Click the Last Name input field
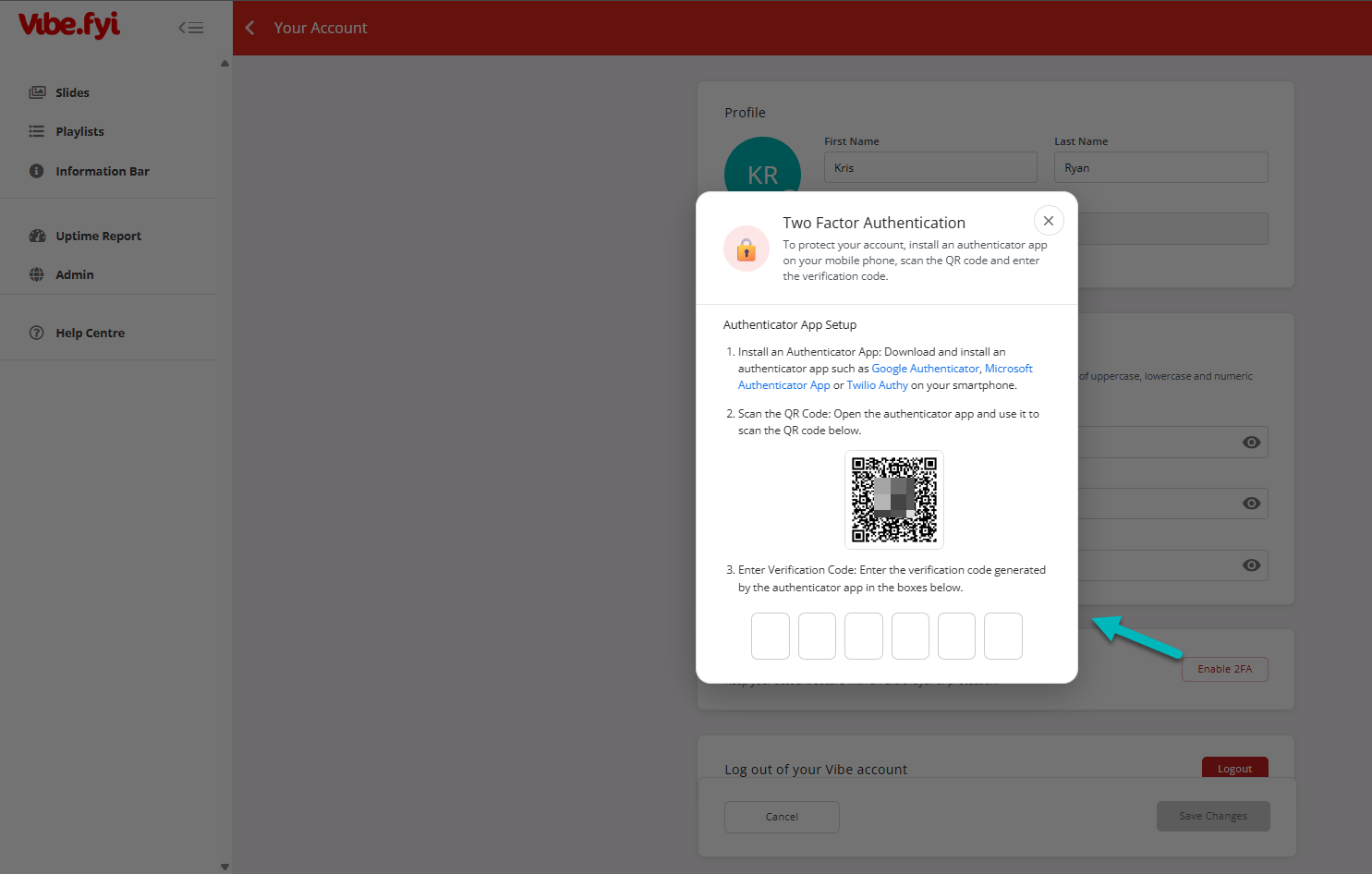 pos(1161,168)
